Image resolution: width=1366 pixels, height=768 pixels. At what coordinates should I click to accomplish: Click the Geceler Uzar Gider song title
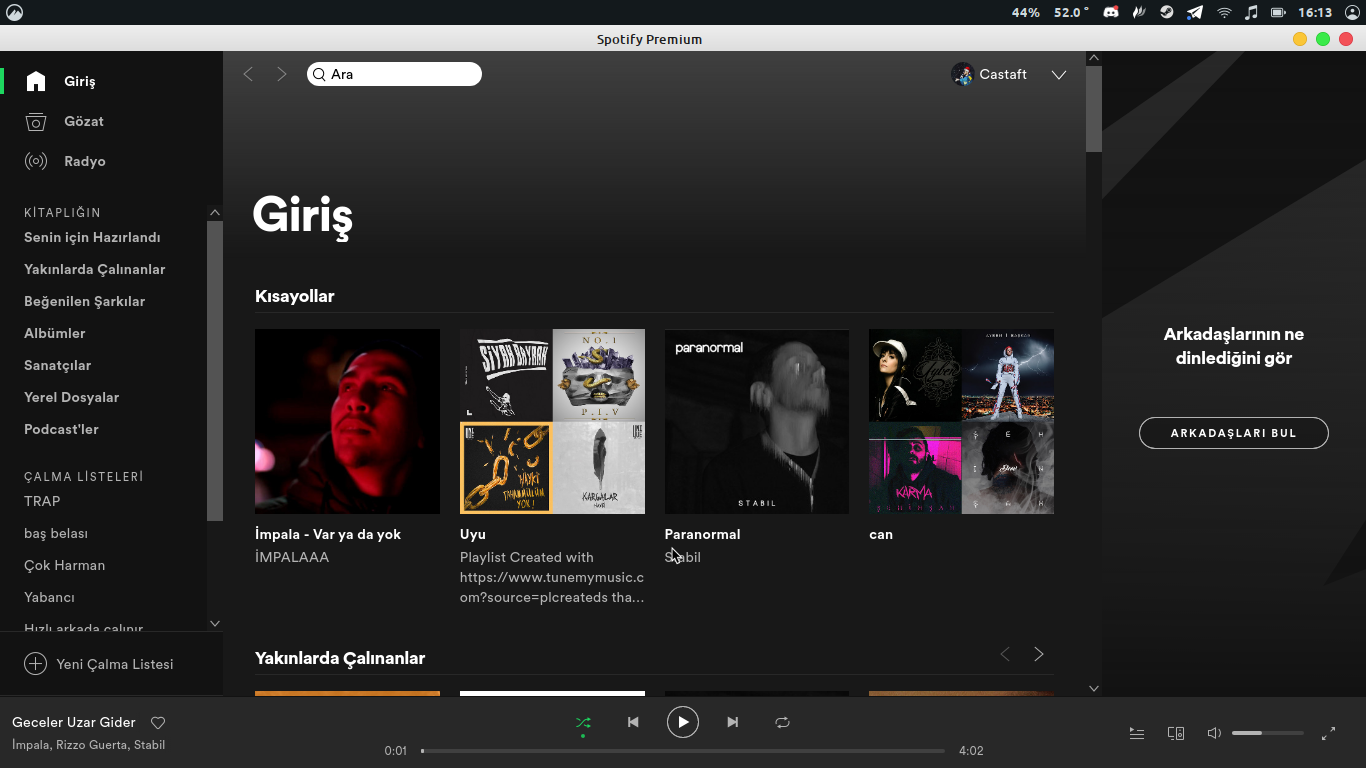point(74,722)
